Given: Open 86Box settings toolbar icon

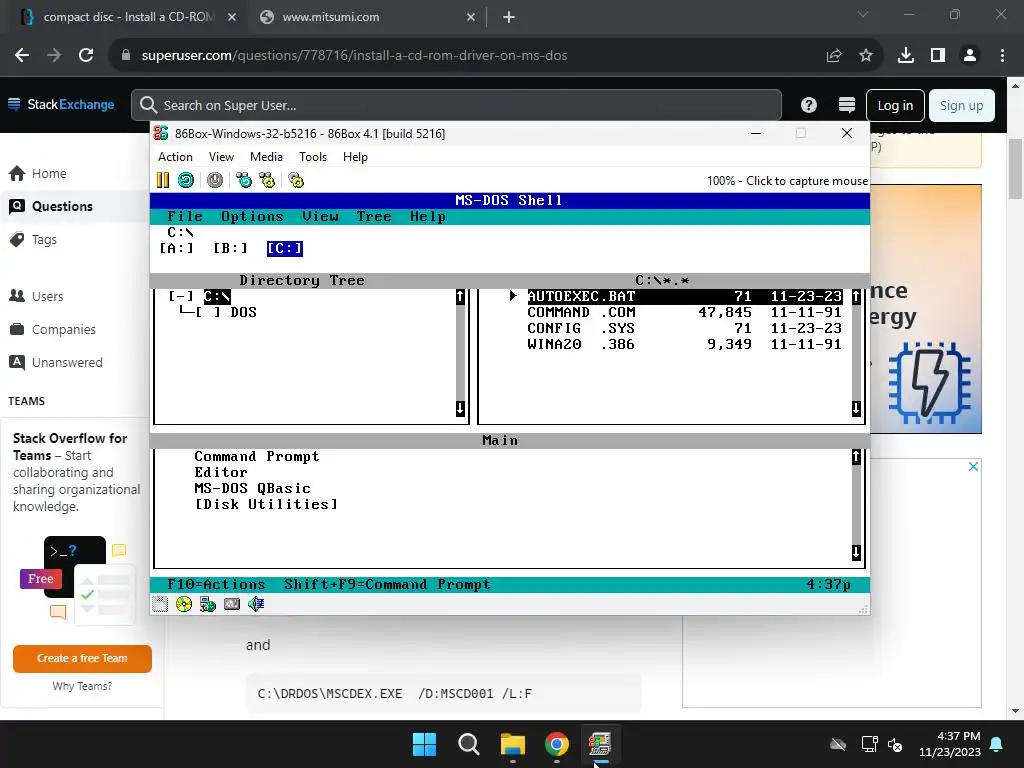Looking at the screenshot, I should (296, 180).
